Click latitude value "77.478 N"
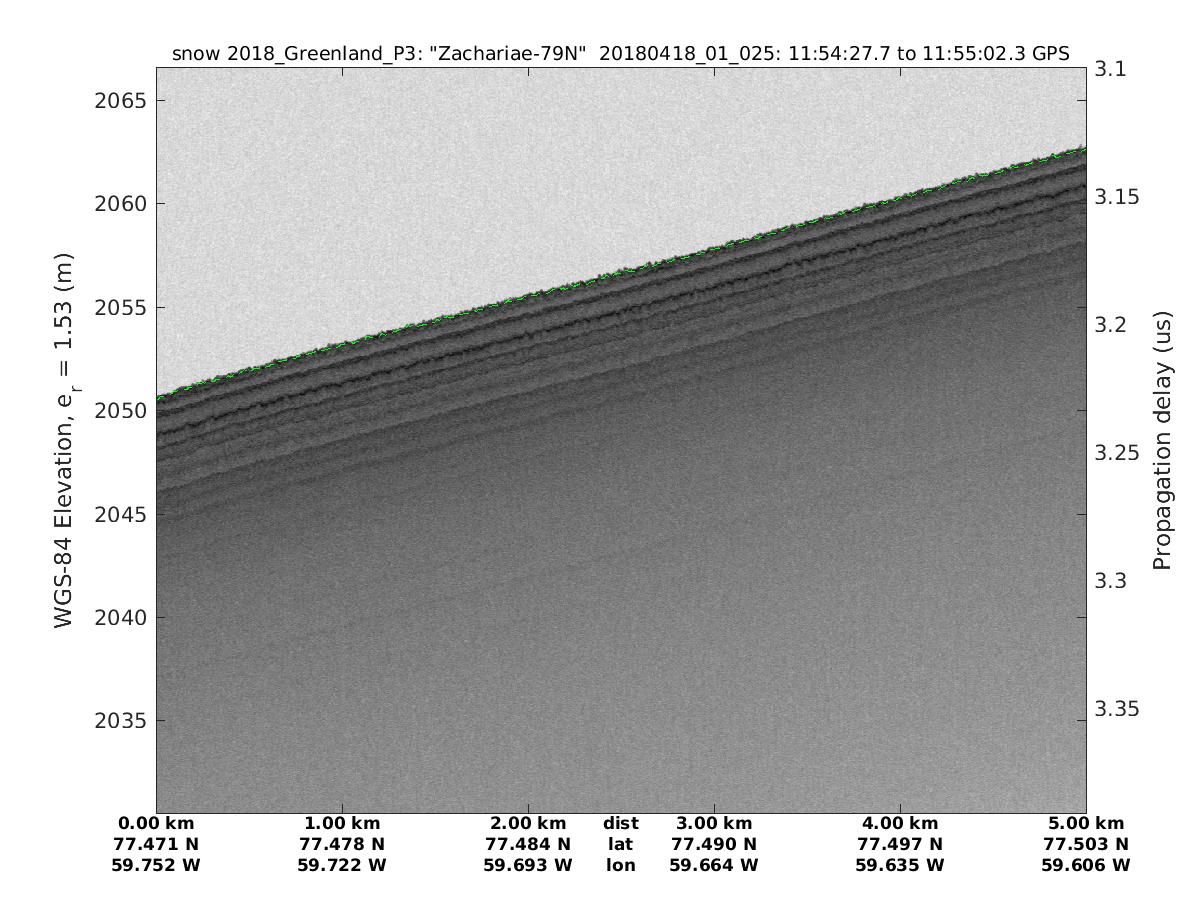This screenshot has height=900, width=1200. (x=342, y=844)
